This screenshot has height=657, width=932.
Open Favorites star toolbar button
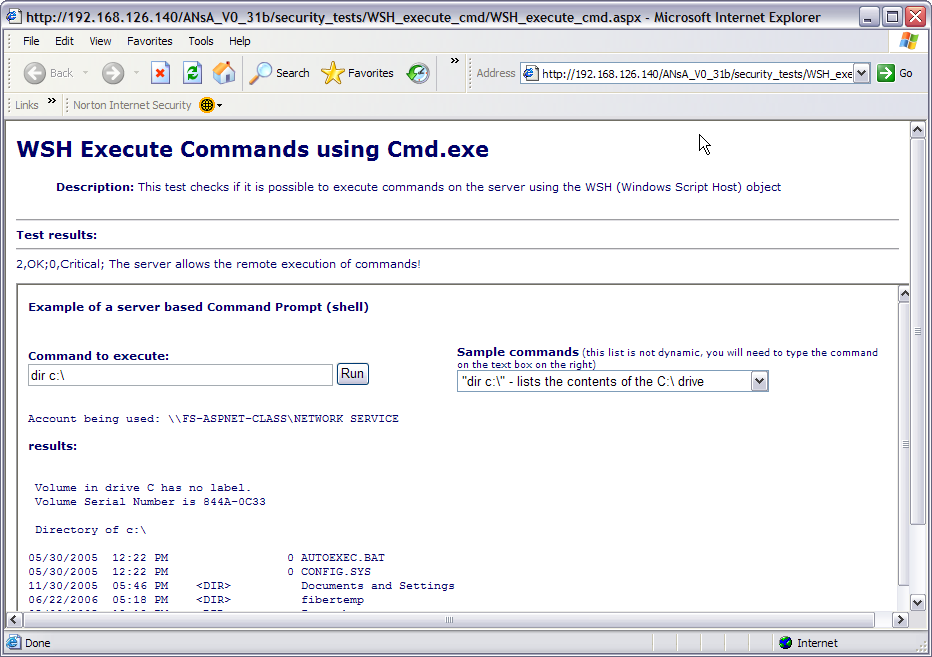click(357, 73)
